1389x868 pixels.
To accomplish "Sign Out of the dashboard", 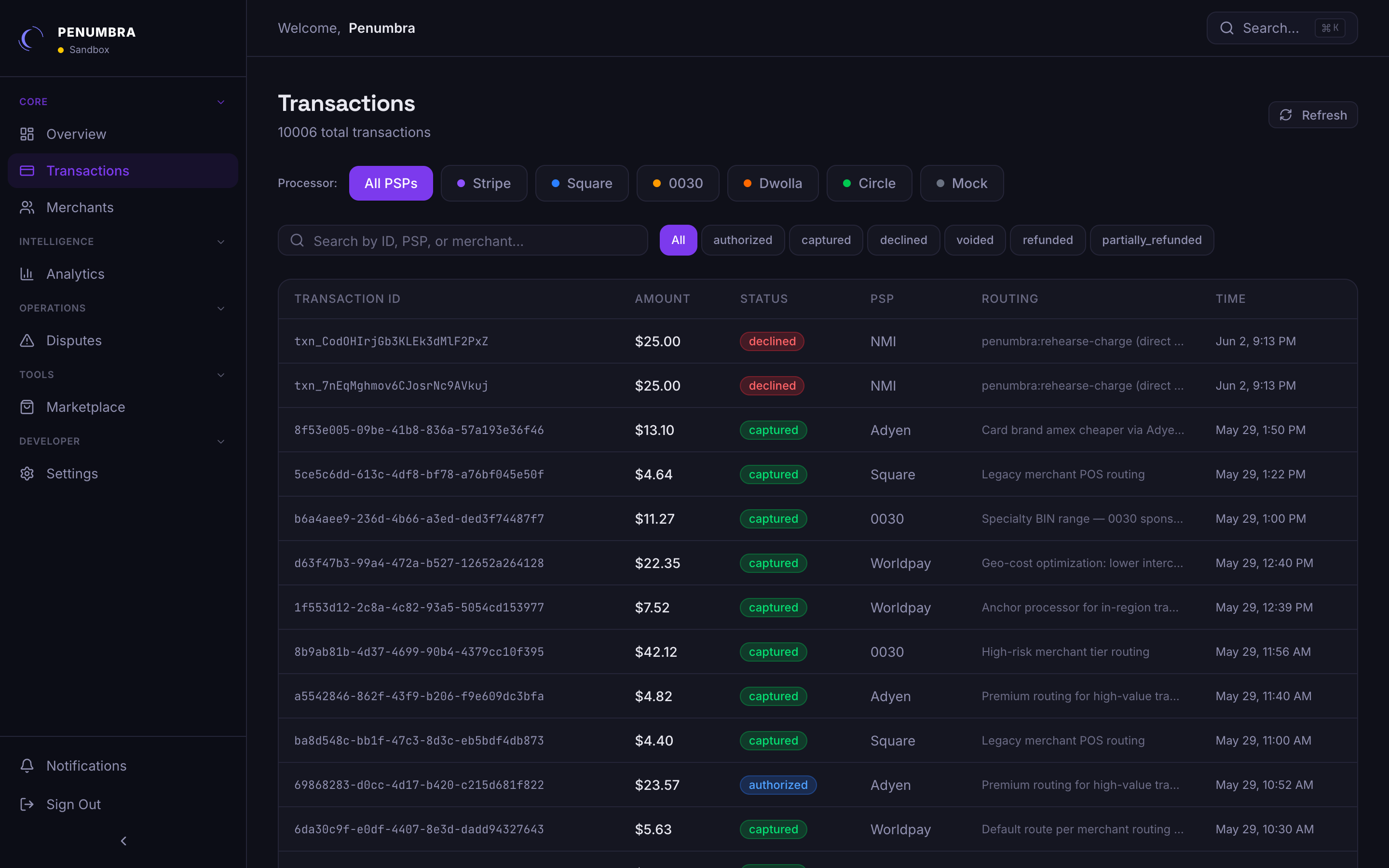I will point(123,804).
